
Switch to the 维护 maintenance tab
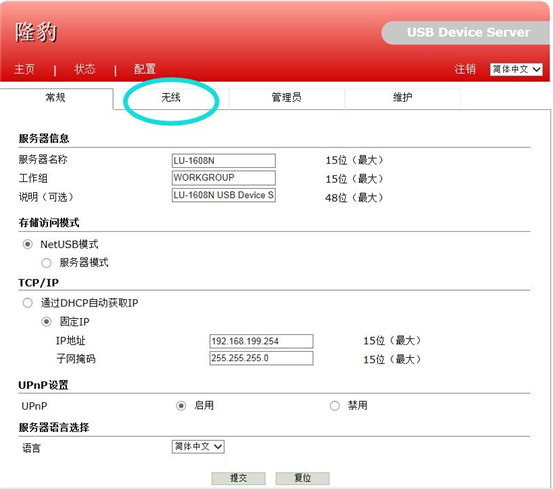coord(402,97)
